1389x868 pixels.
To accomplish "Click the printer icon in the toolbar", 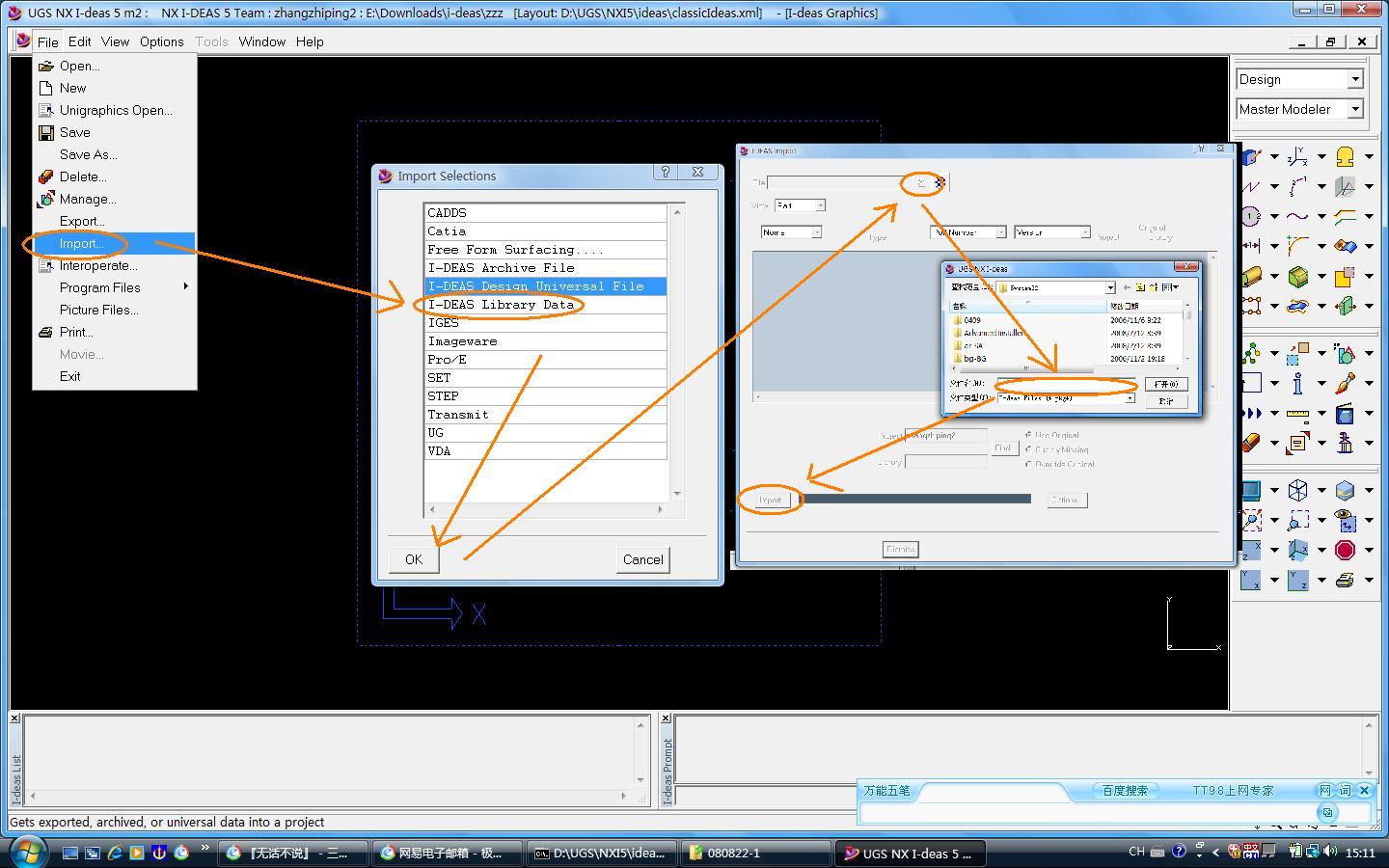I will pos(1345,580).
